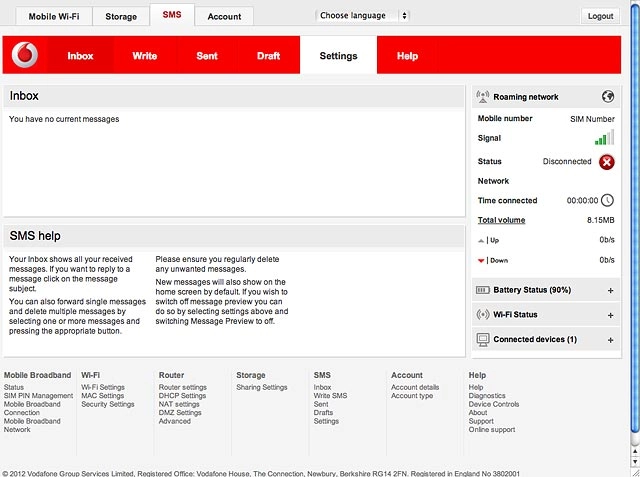Open Drafts footer link
This screenshot has width=640, height=477.
(x=323, y=413)
